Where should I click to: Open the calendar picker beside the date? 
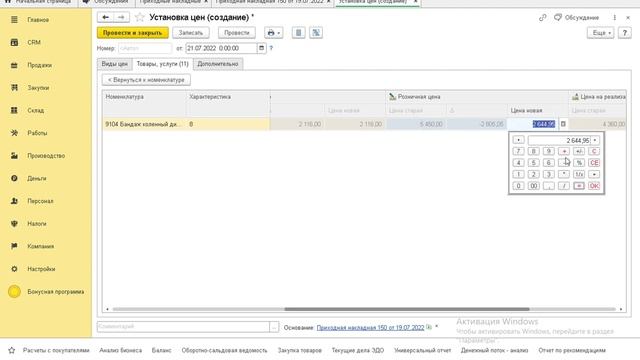pyautogui.click(x=262, y=48)
